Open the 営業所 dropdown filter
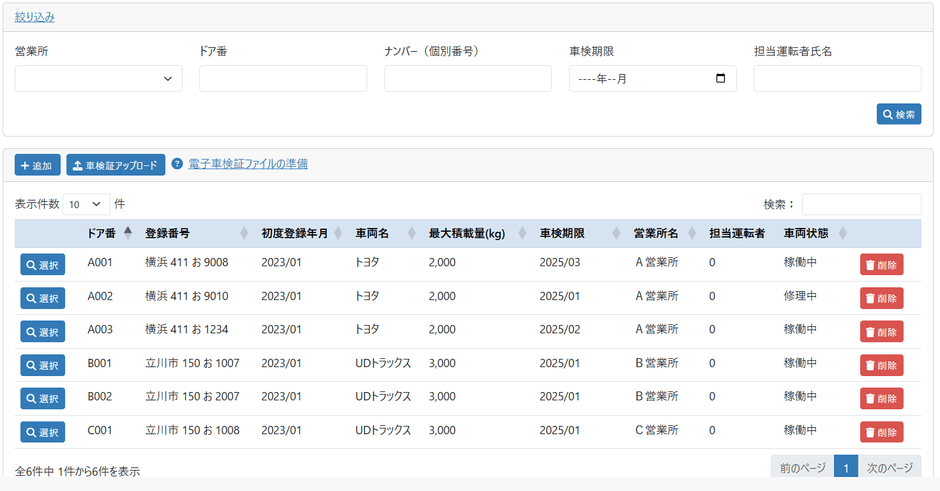Screen dimensions: 940x491 coord(98,79)
